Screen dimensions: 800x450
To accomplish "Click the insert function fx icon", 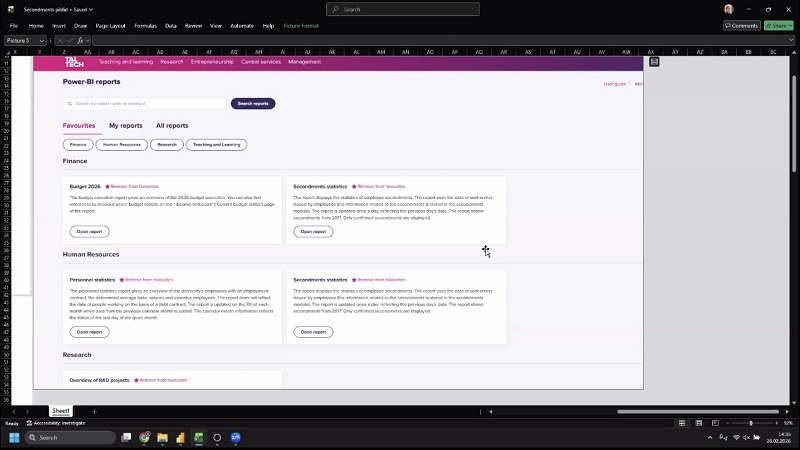I will 79,40.
